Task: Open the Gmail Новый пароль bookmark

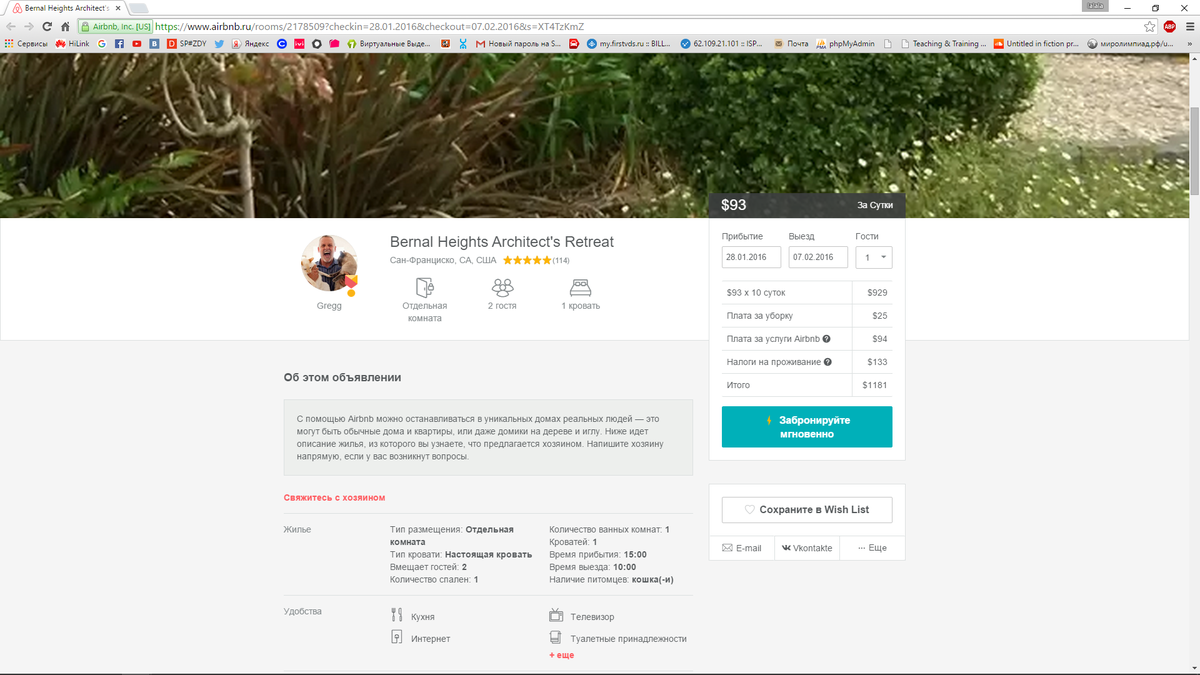Action: [x=518, y=44]
